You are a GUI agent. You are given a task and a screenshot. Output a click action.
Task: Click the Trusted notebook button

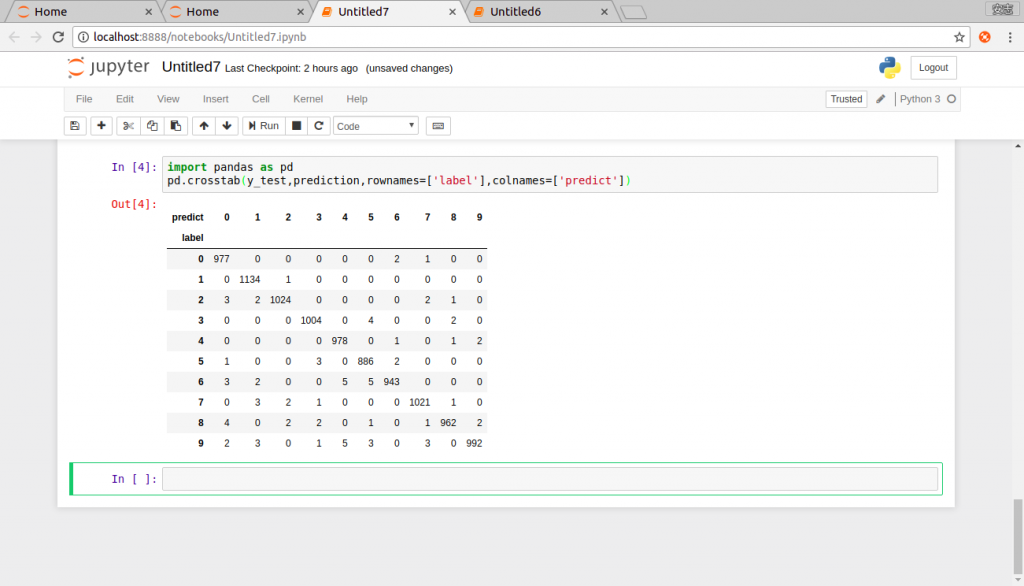click(x=846, y=99)
